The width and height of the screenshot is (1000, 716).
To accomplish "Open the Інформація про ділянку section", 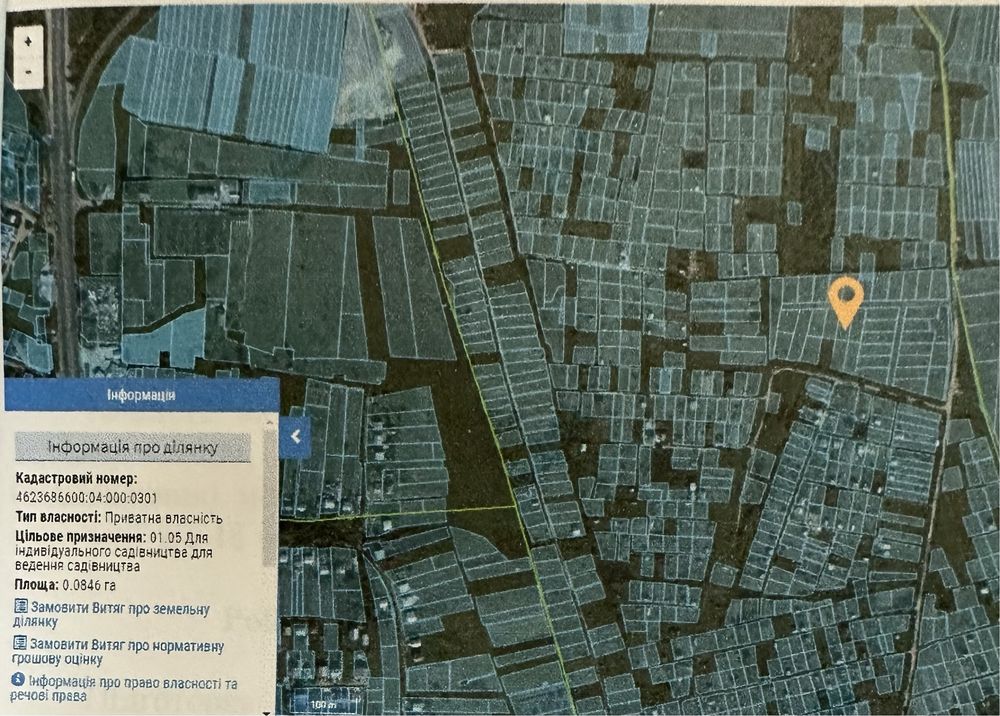I will [133, 447].
